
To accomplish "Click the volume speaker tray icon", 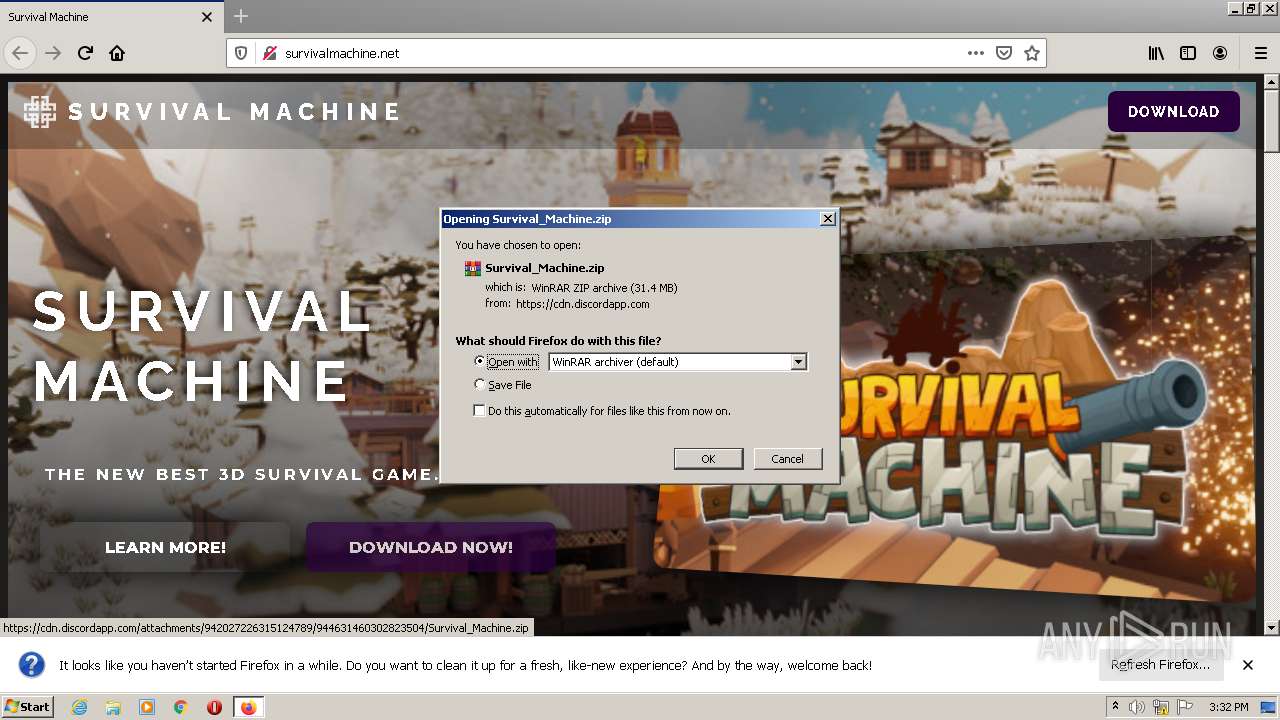I will [x=1137, y=707].
